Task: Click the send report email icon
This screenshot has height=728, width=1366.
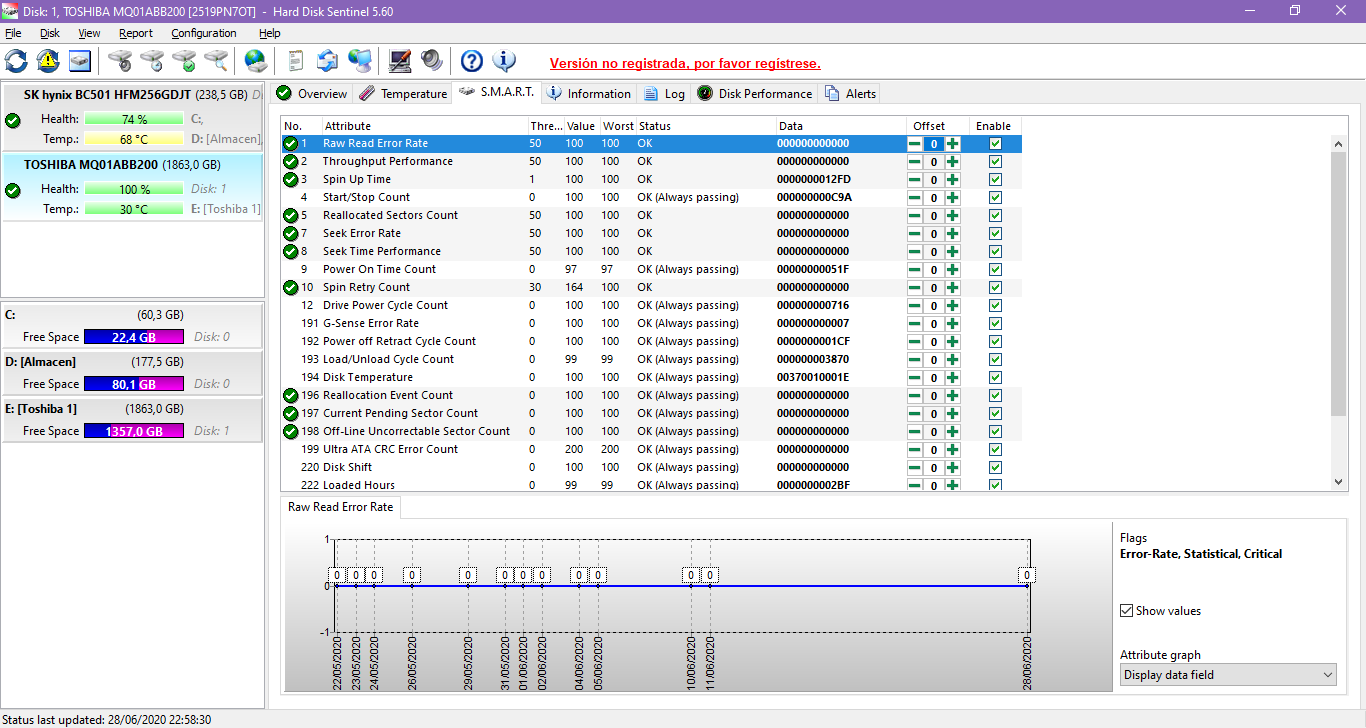Action: point(327,61)
